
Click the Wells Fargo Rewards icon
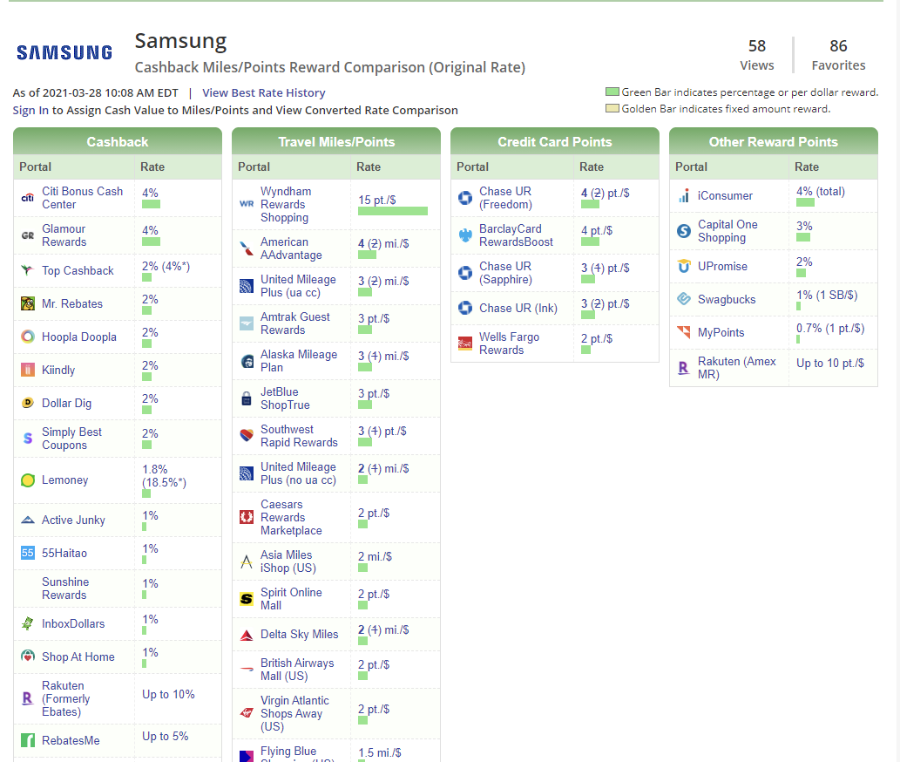(x=465, y=343)
